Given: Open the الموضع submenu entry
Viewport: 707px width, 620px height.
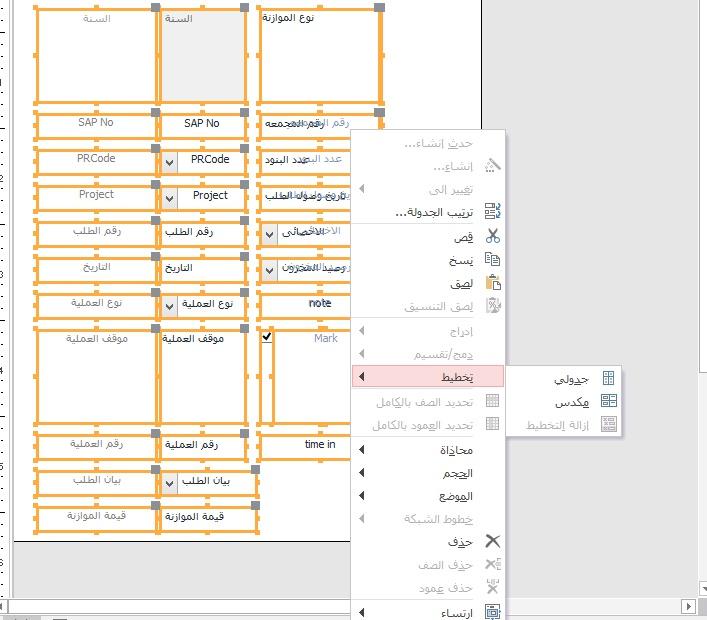Looking at the screenshot, I should point(427,496).
